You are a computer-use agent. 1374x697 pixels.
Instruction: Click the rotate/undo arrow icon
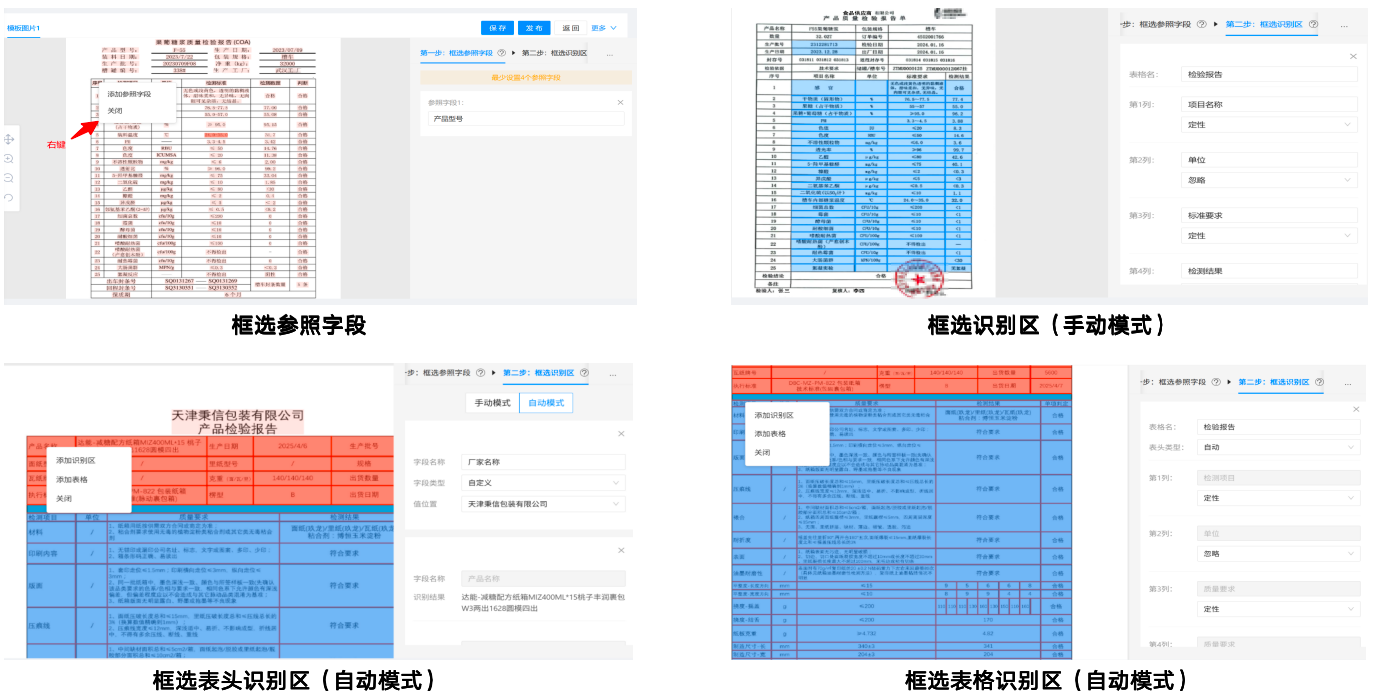(x=9, y=197)
